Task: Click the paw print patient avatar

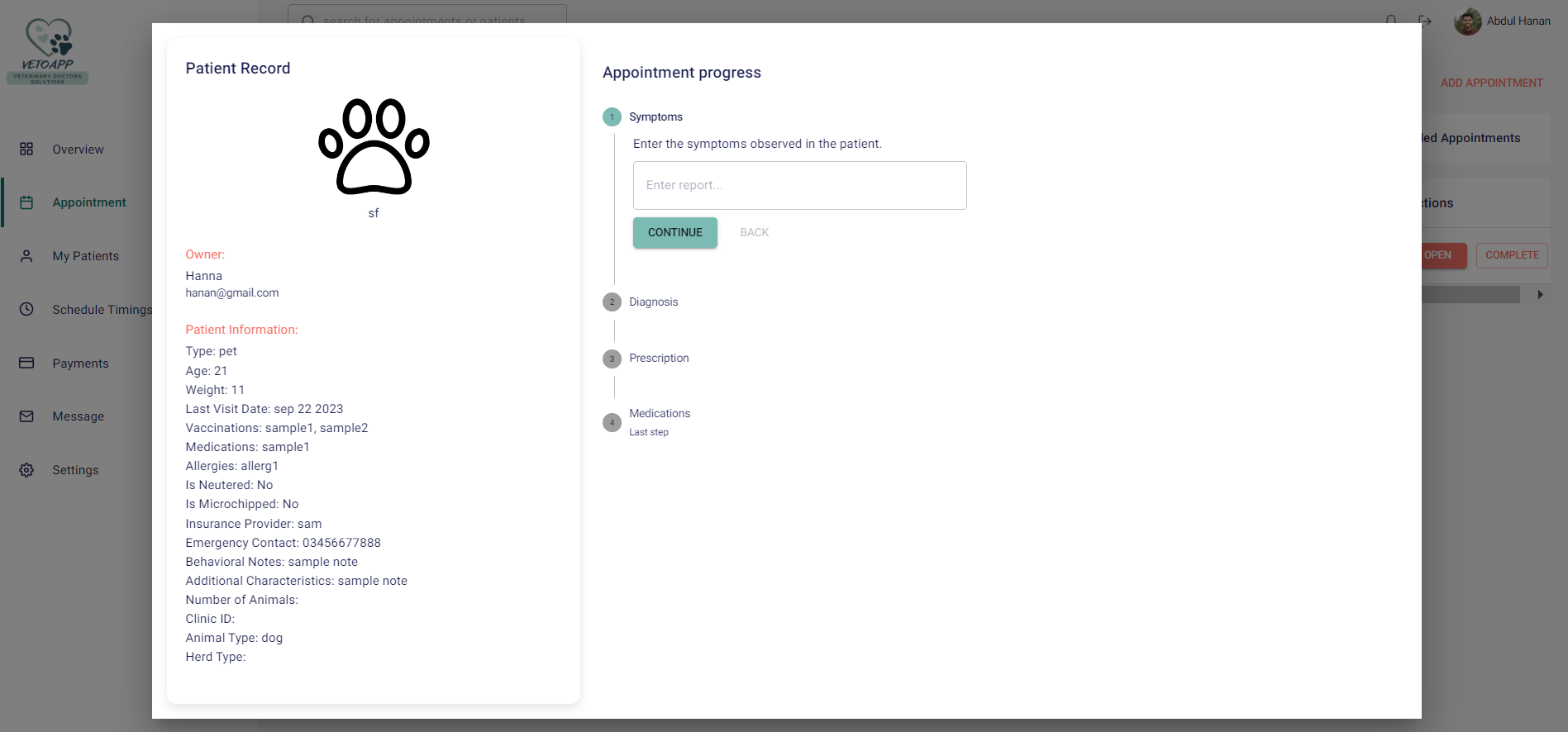Action: 374,147
